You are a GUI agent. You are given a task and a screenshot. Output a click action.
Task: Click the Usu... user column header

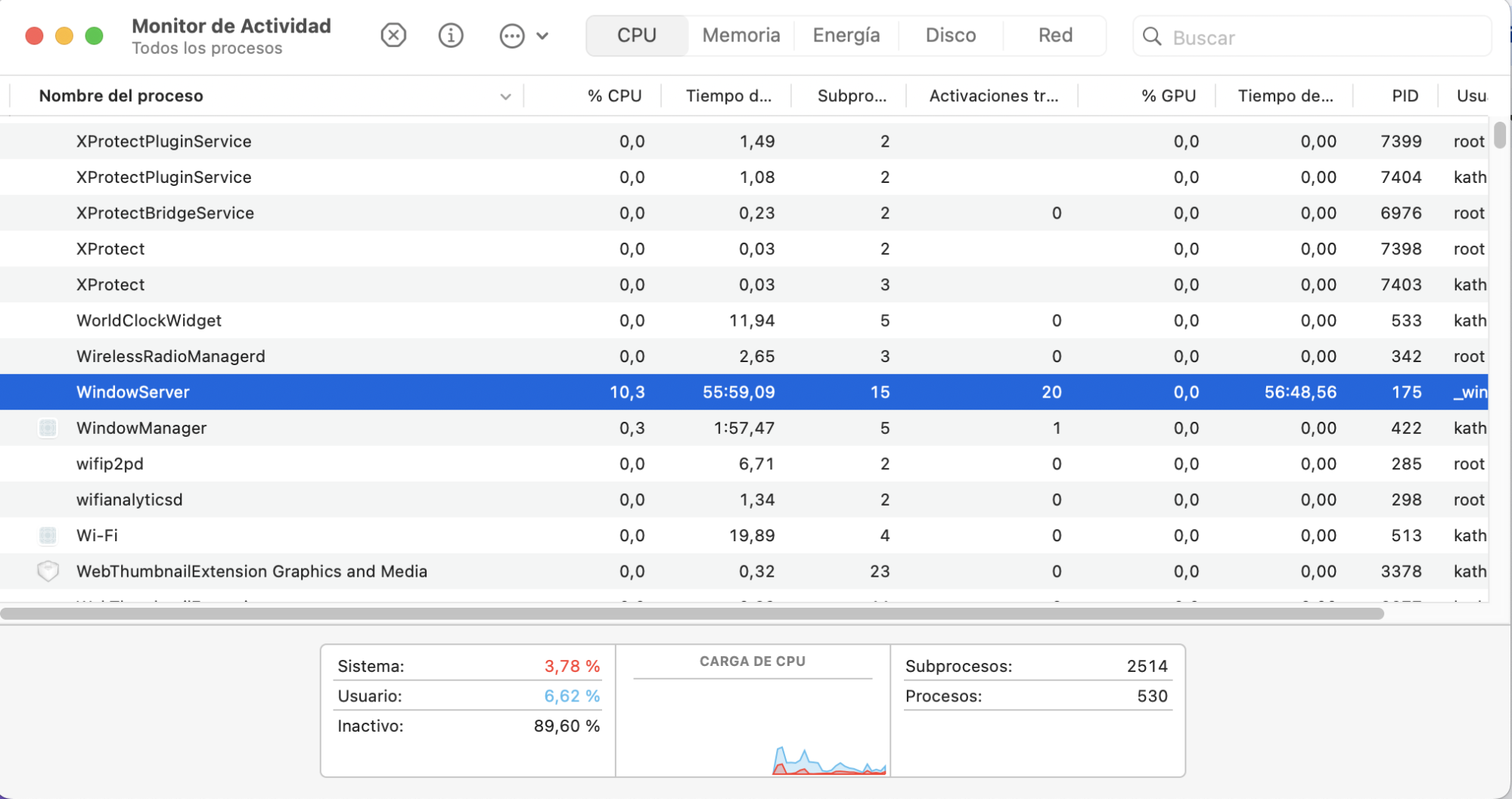coord(1471,96)
